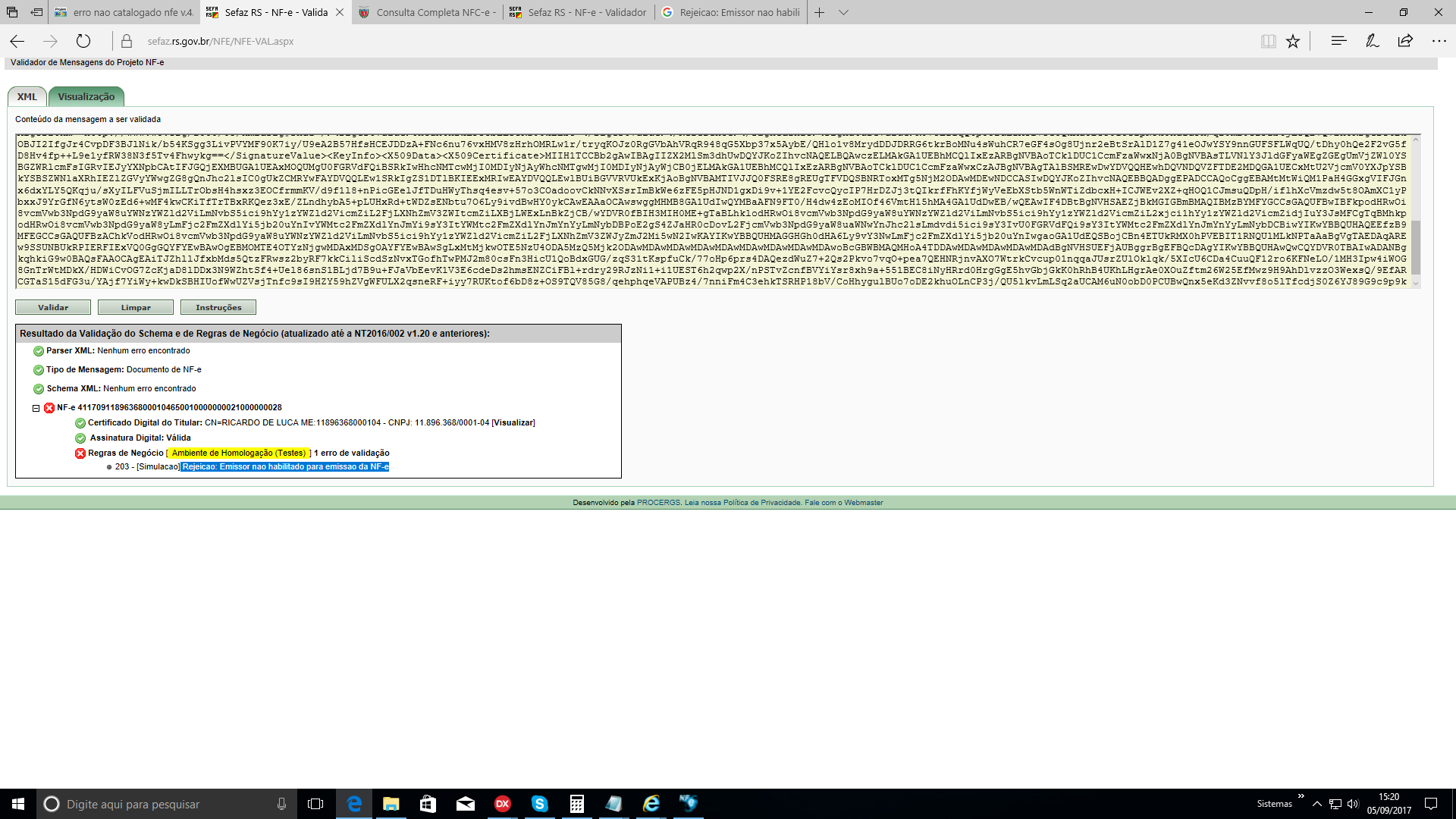Open the Microsoft Store taskbar icon
Image resolution: width=1456 pixels, height=819 pixels.
428,804
